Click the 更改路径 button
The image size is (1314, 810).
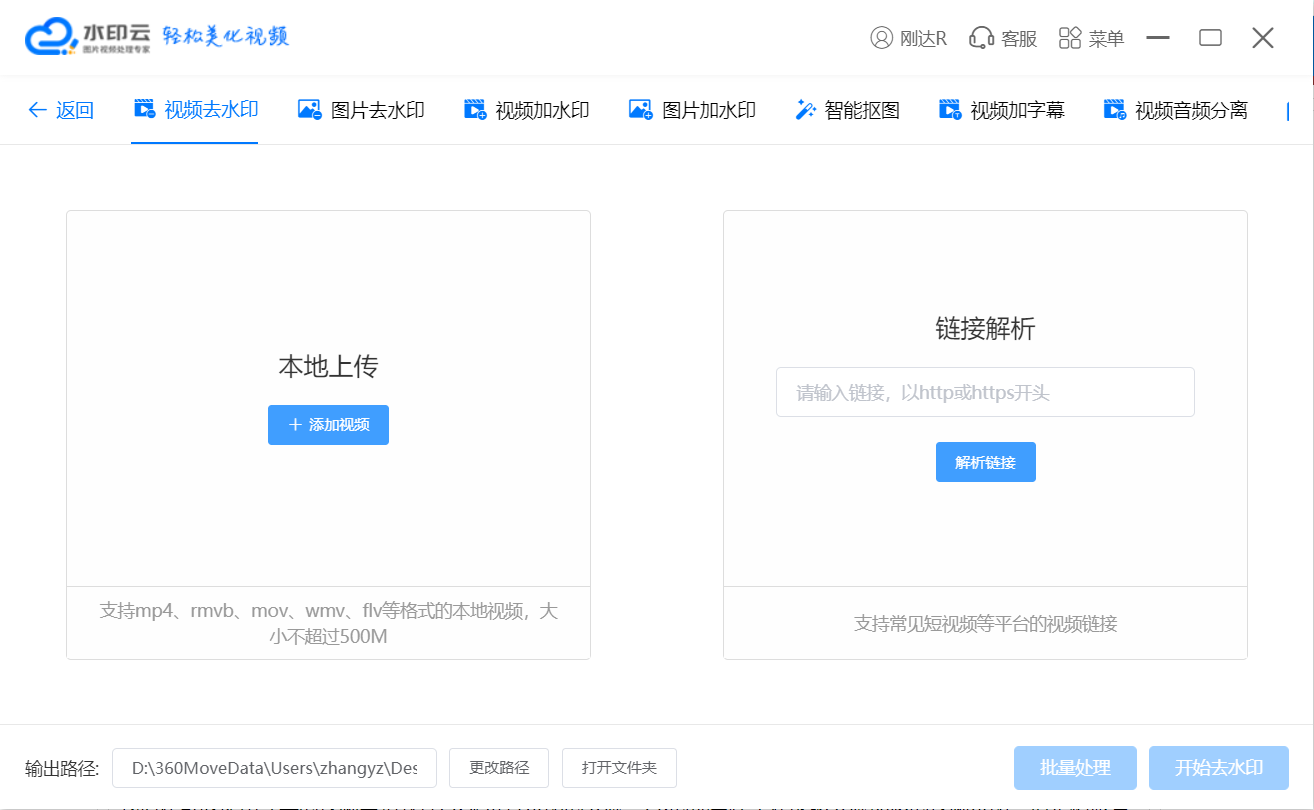coord(499,768)
